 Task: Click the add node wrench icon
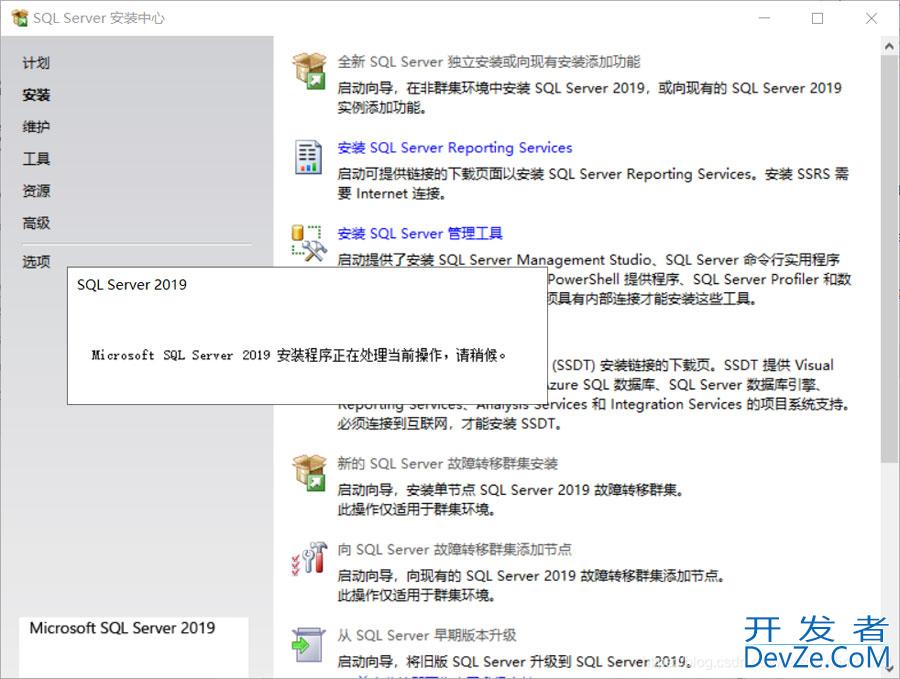click(x=309, y=558)
